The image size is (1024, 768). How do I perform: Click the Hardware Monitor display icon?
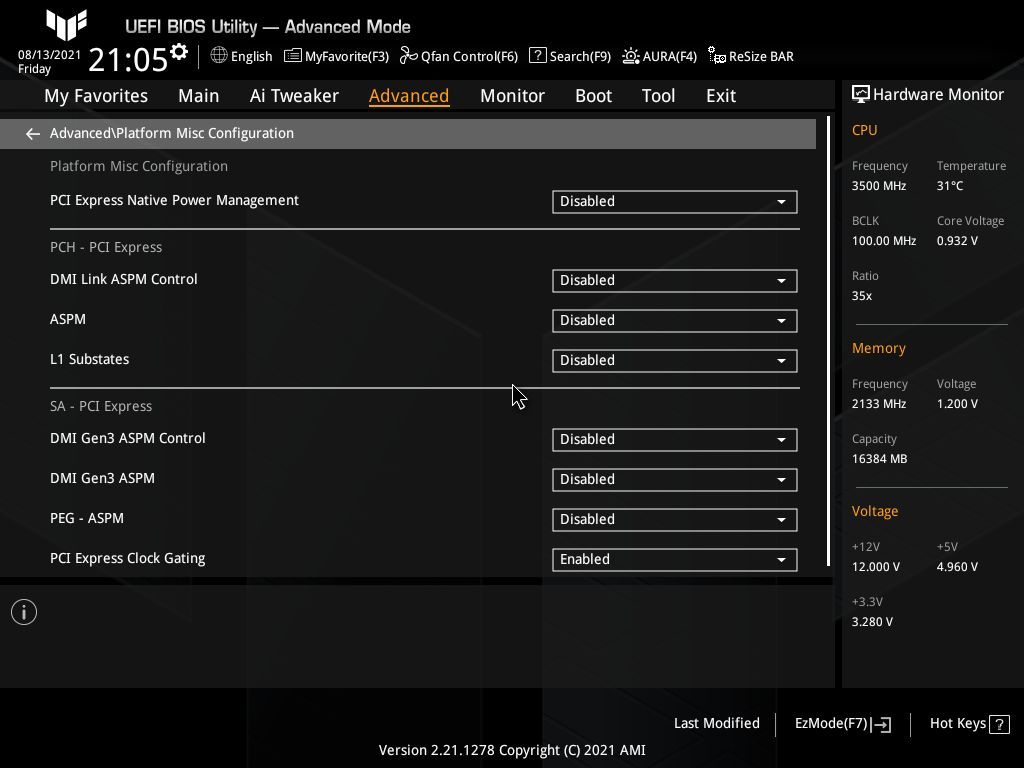[861, 94]
